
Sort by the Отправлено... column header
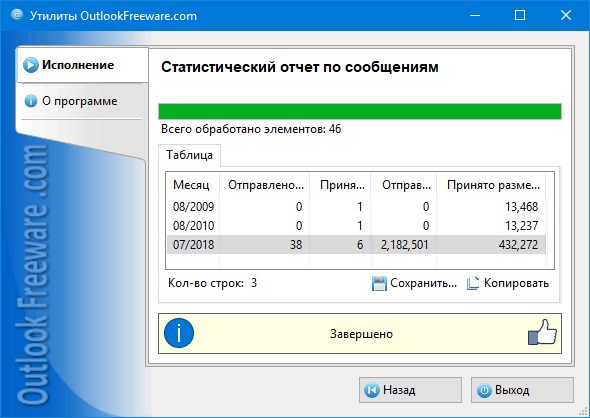point(265,185)
